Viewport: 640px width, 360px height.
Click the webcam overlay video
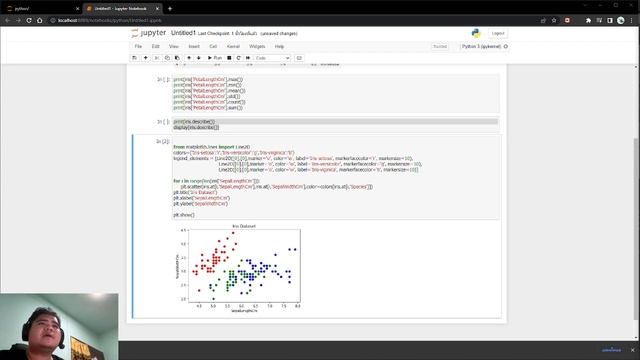click(x=59, y=327)
